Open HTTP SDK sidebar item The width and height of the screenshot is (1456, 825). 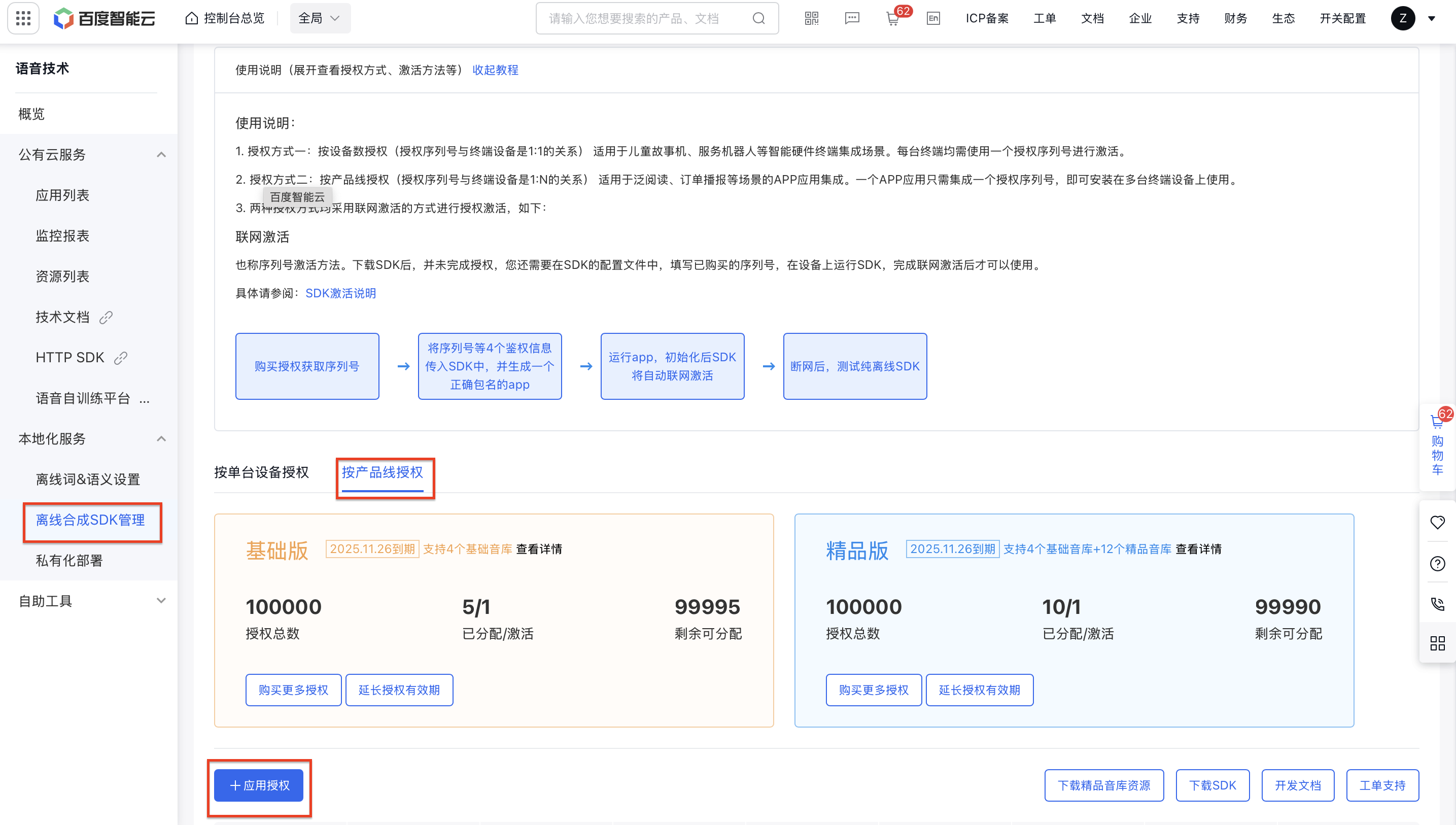(70, 358)
